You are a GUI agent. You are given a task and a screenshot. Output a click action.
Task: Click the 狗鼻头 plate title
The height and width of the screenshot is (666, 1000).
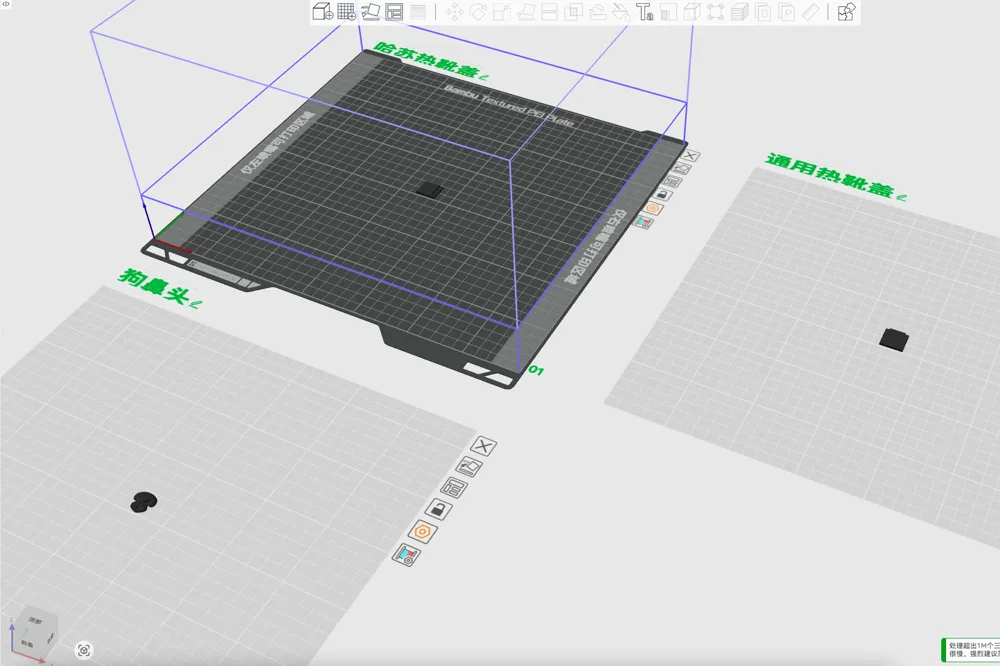point(153,286)
